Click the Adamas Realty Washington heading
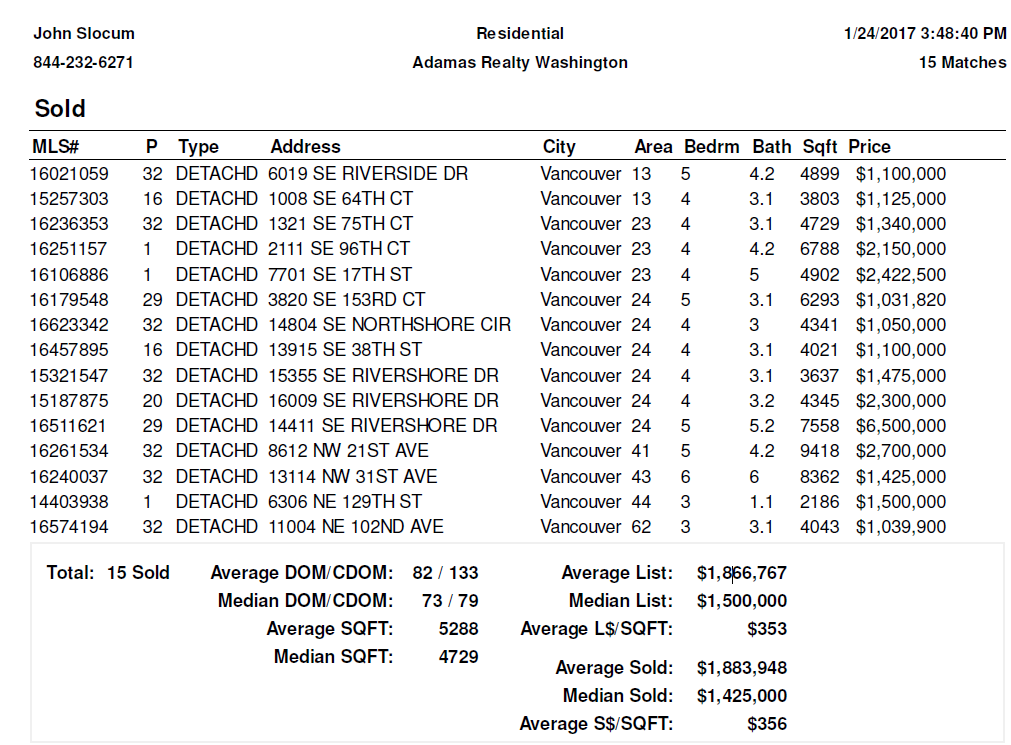Image resolution: width=1011 pixels, height=745 pixels. tap(520, 63)
